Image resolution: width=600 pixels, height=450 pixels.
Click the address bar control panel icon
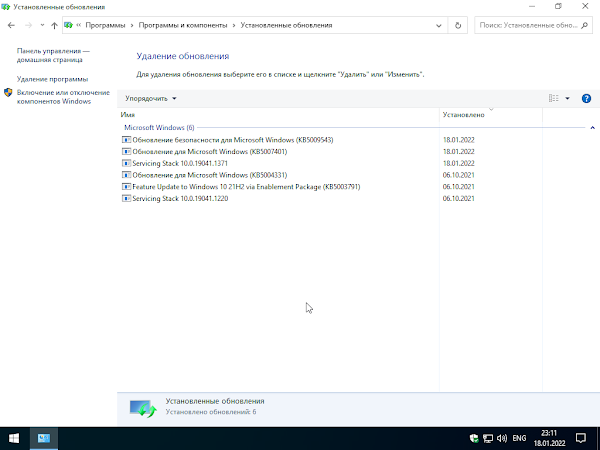[x=68, y=25]
